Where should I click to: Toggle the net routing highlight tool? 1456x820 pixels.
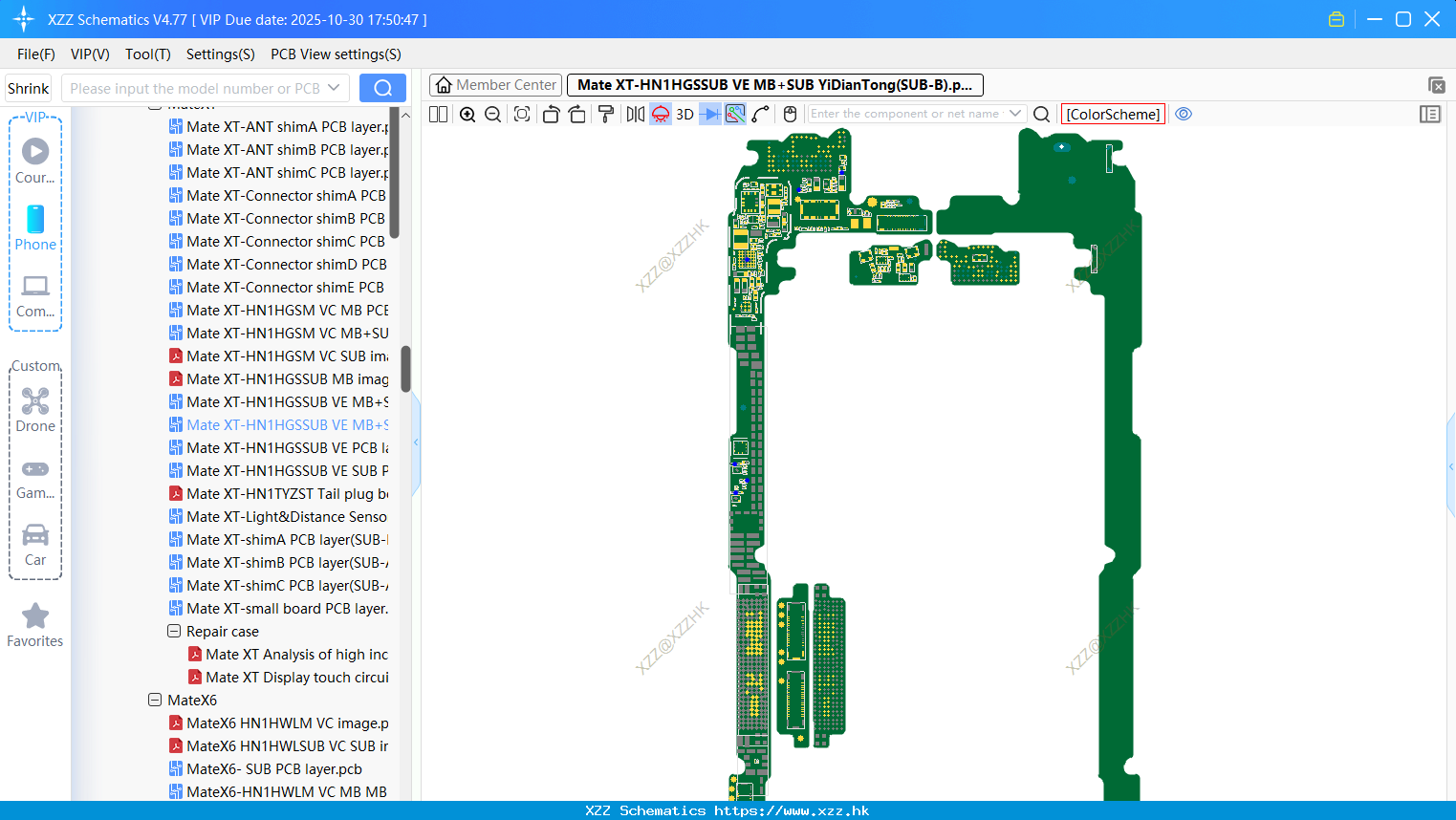(735, 114)
